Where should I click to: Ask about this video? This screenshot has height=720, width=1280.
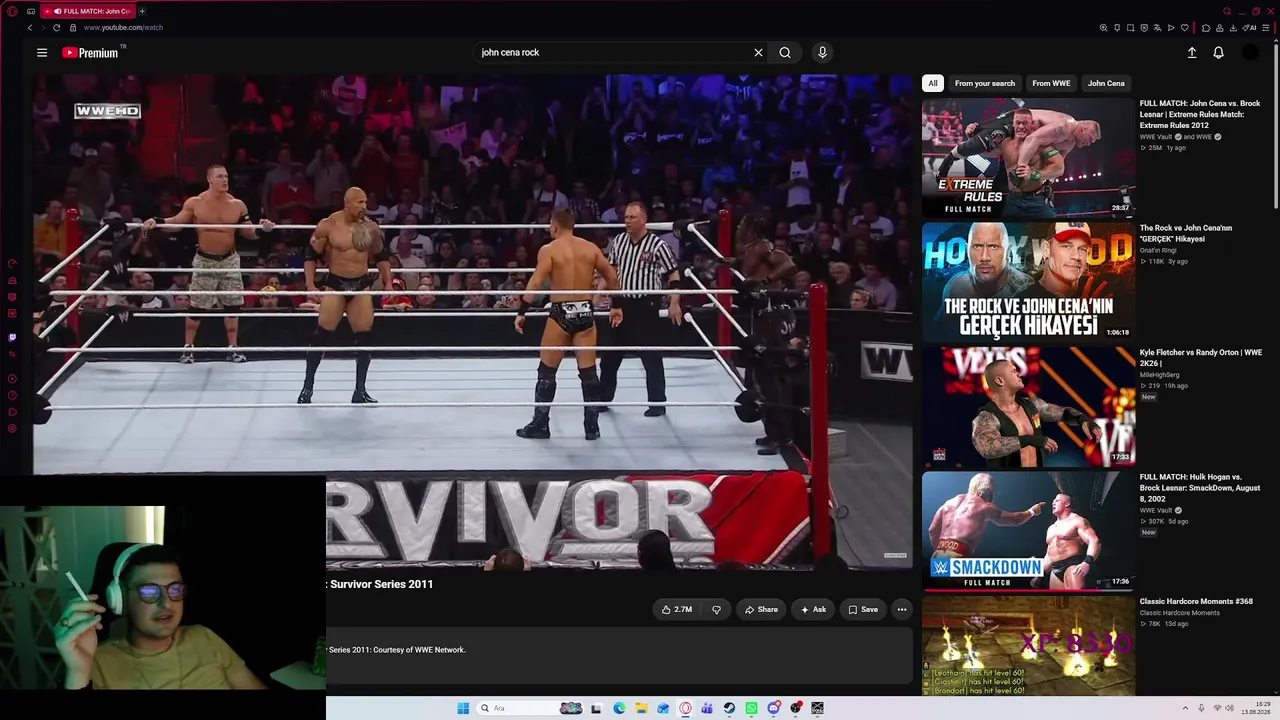tap(813, 610)
